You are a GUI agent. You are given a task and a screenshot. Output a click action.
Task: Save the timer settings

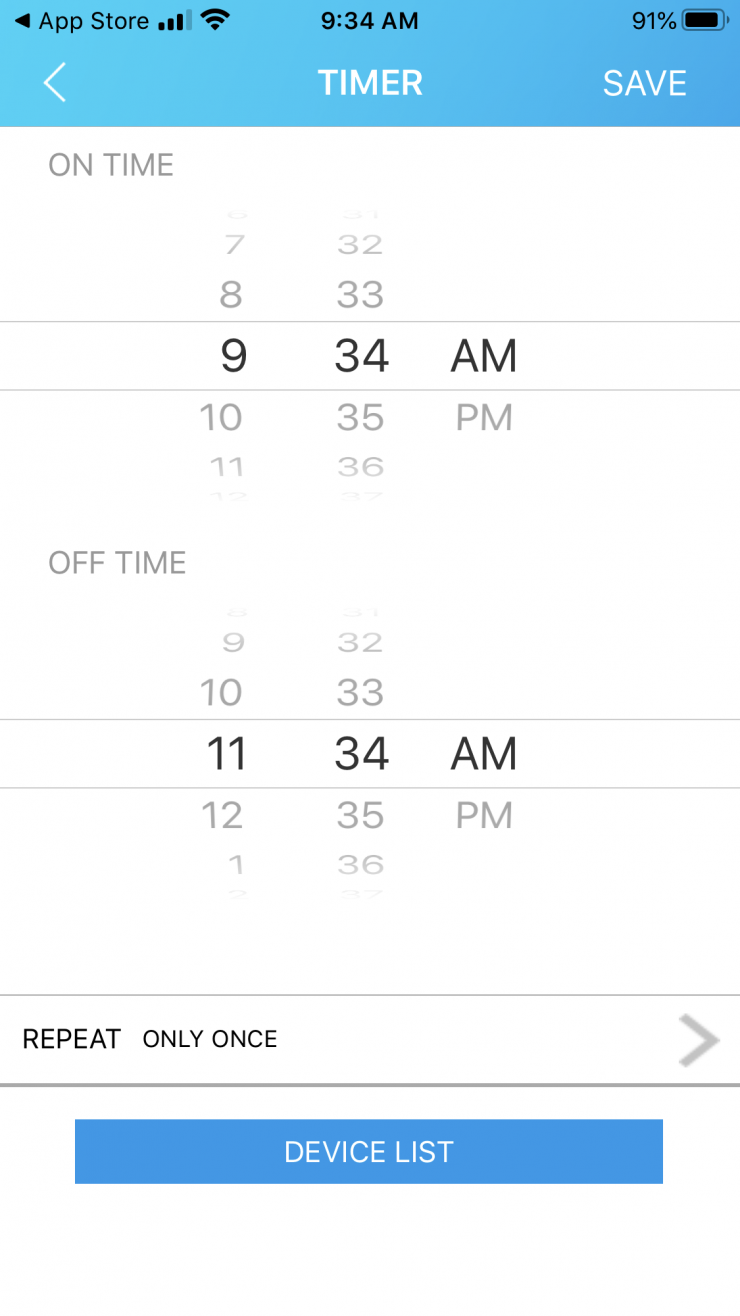tap(644, 83)
